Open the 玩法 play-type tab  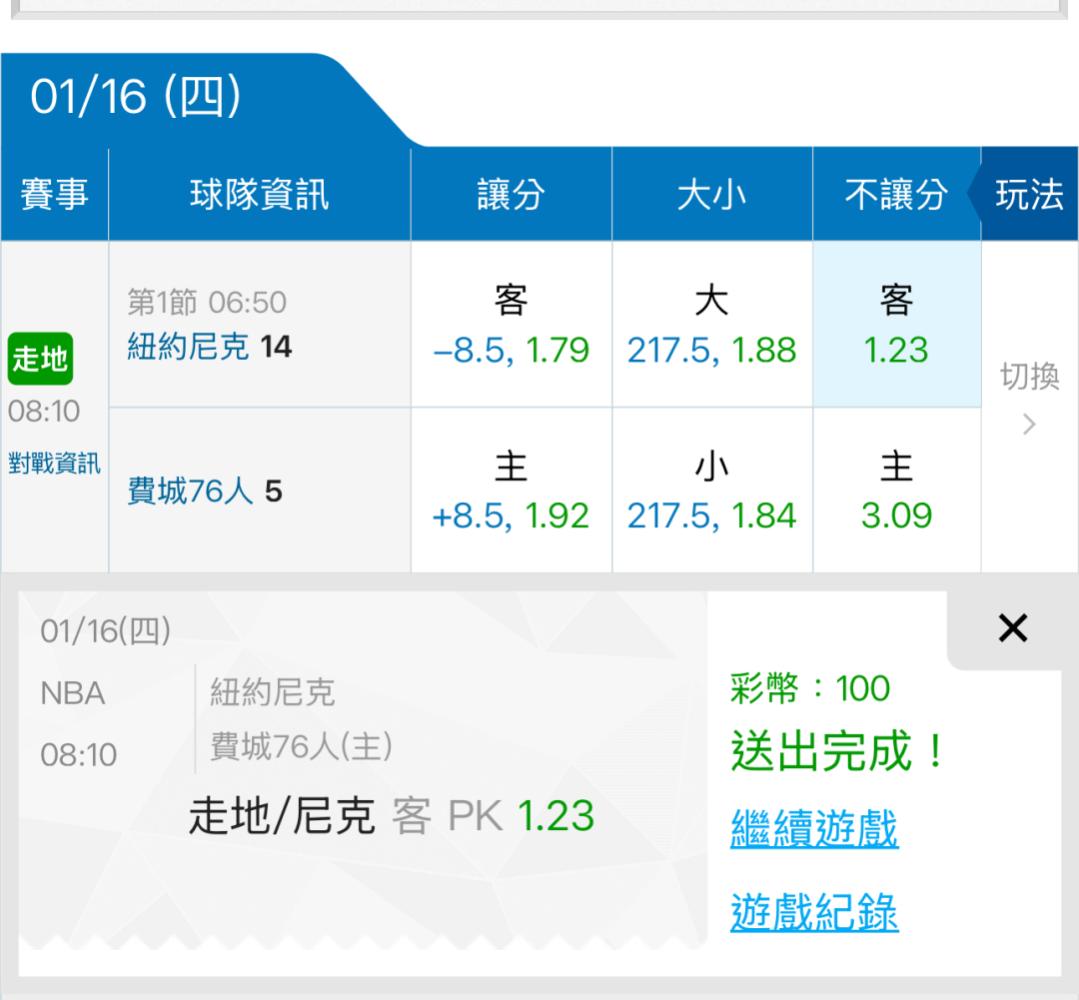(1029, 194)
